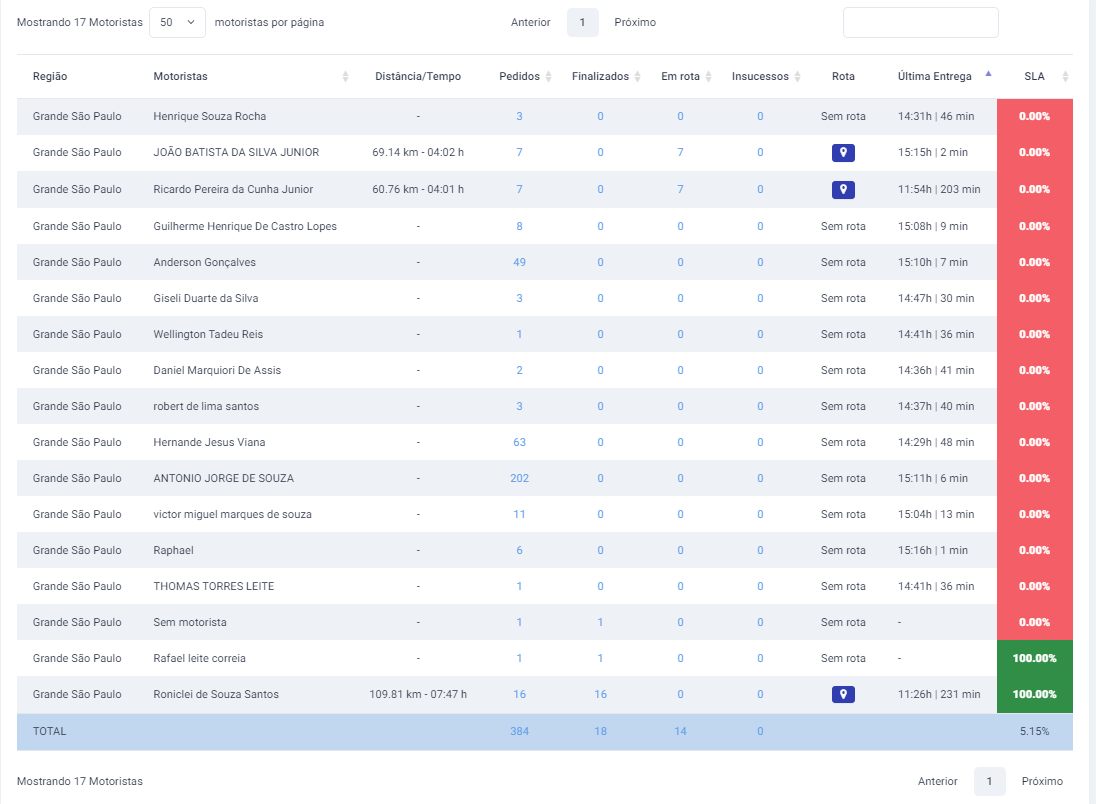Open Em rota count 7 for Ricardo Pereira
Viewport: 1096px width, 804px height.
click(680, 189)
